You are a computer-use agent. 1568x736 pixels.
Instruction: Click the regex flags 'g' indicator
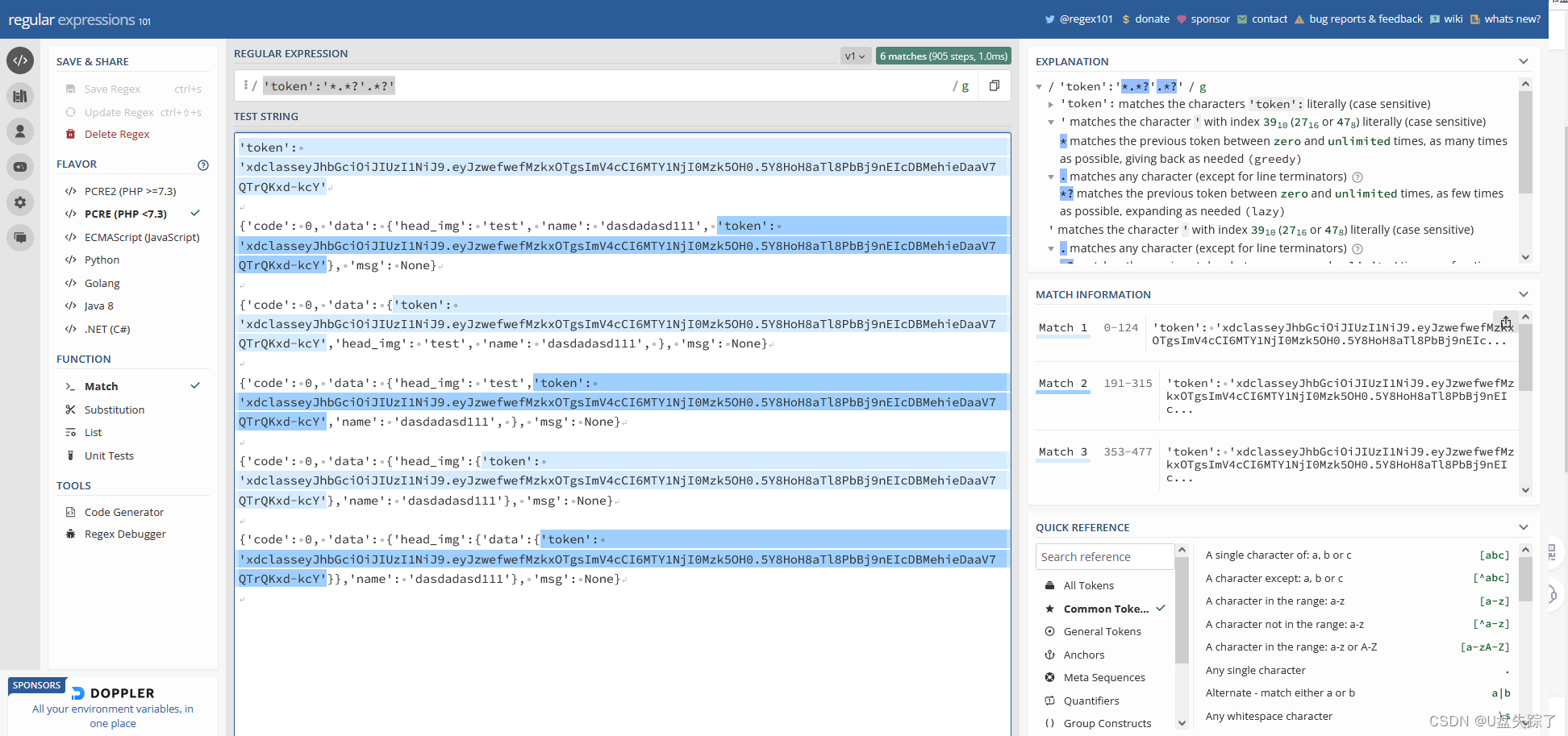964,86
